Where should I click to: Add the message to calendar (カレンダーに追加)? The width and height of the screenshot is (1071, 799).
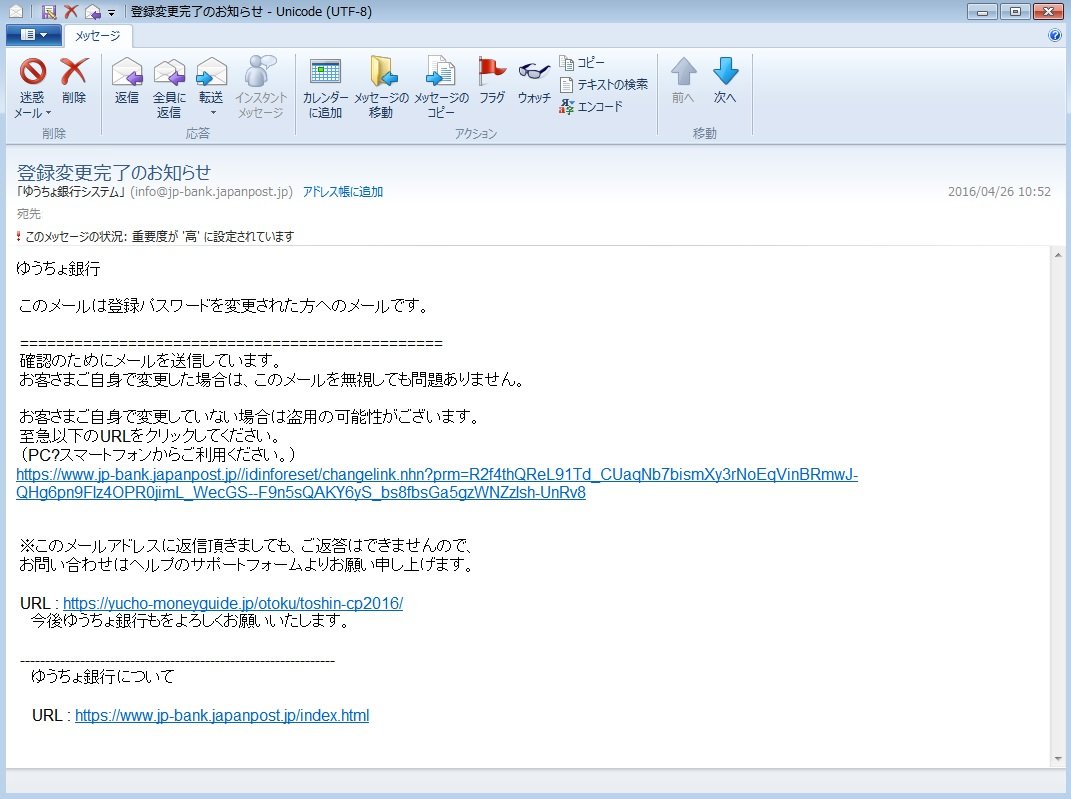coord(325,87)
